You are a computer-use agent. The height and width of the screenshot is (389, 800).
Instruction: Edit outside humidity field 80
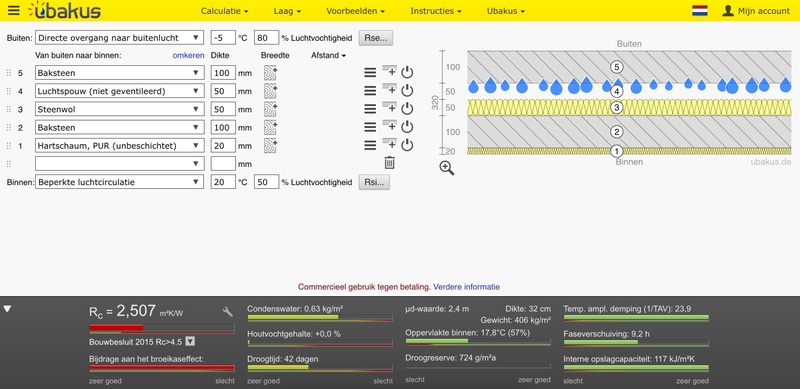click(266, 38)
